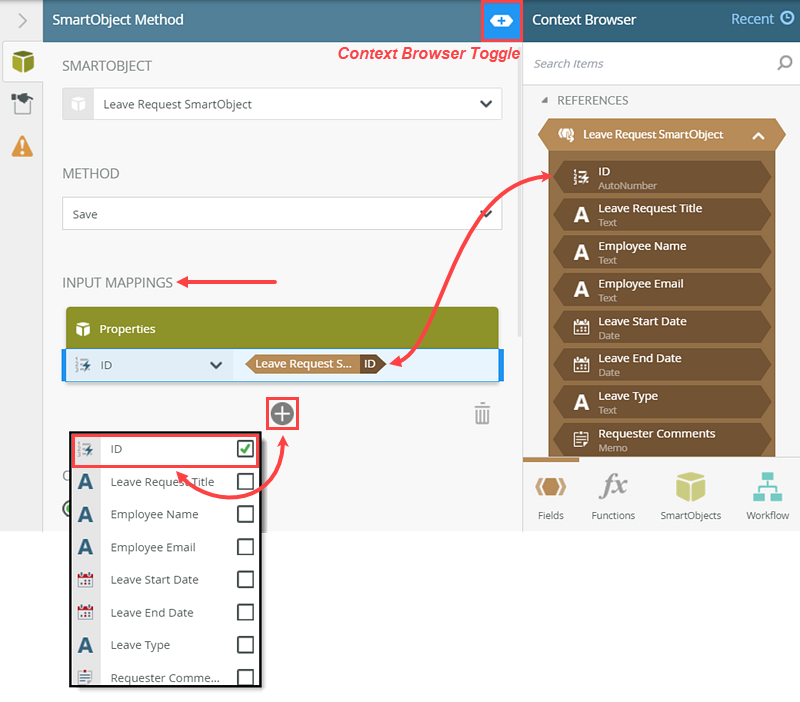Click the Recent link
Viewport: 800px width, 702px height.
pos(752,19)
